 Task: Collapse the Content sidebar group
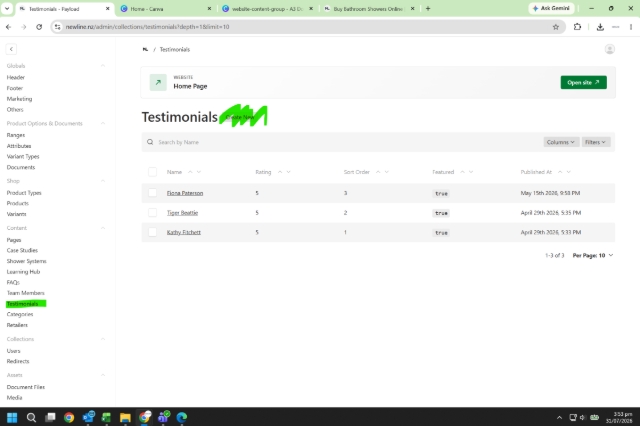click(103, 228)
